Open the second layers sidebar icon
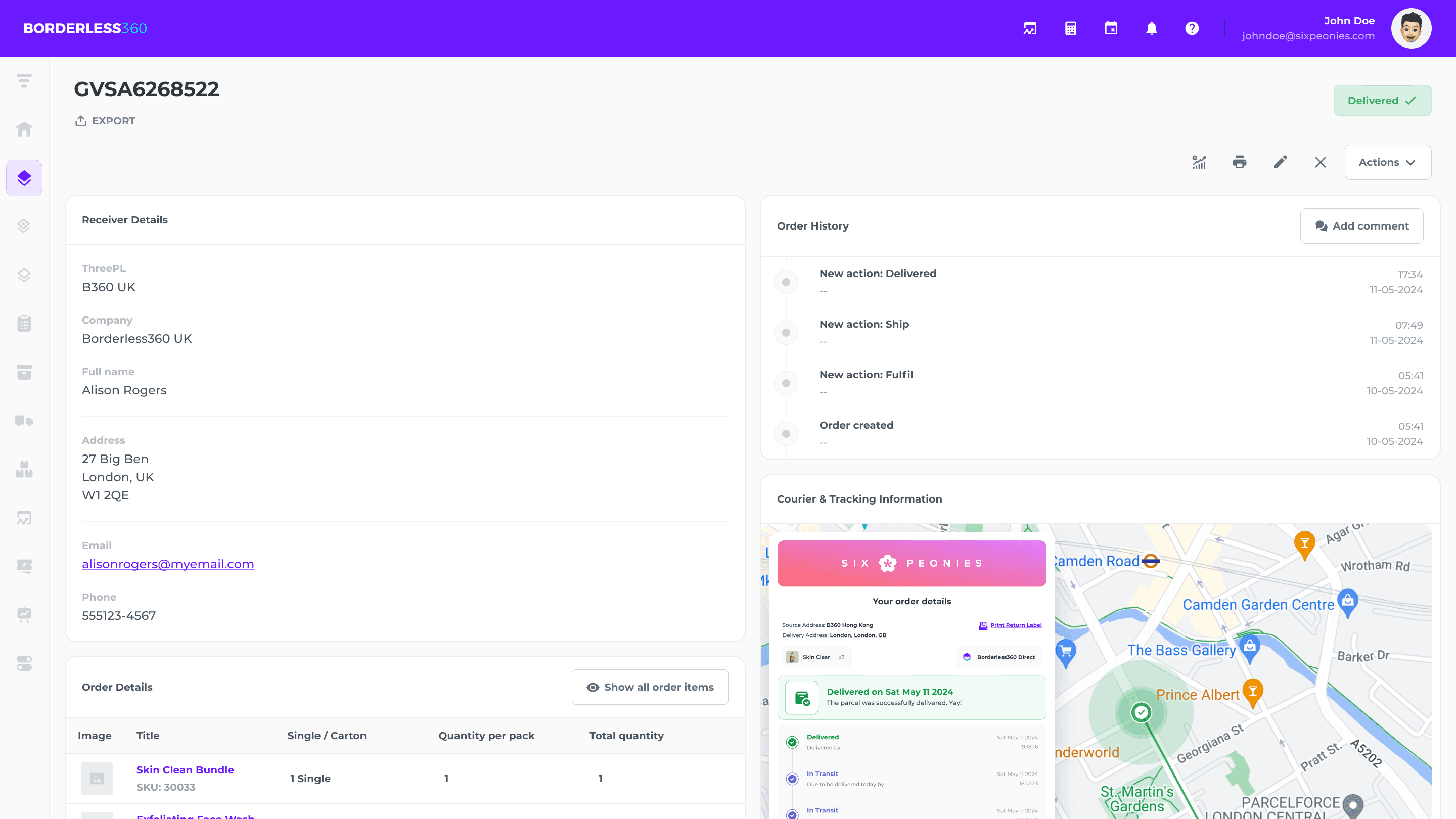 24,226
